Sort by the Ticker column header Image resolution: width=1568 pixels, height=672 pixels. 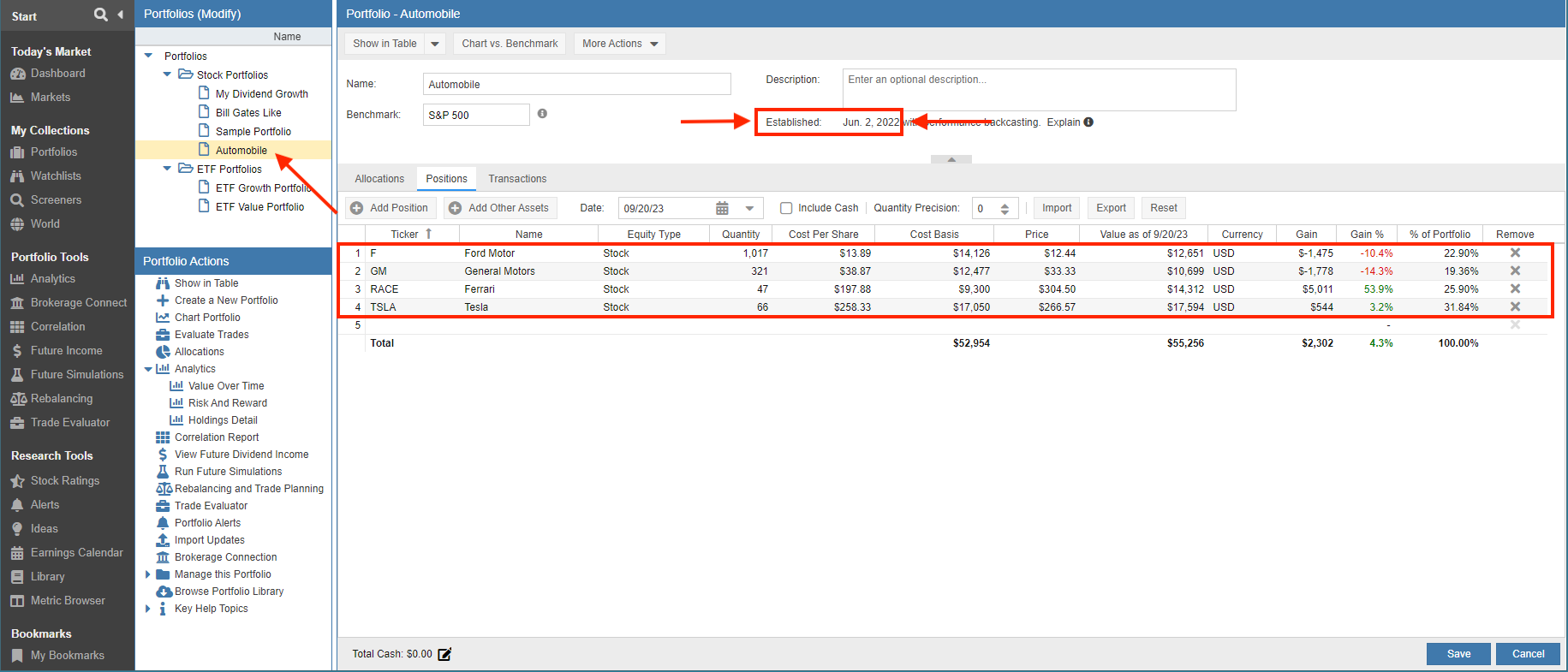[x=412, y=235]
